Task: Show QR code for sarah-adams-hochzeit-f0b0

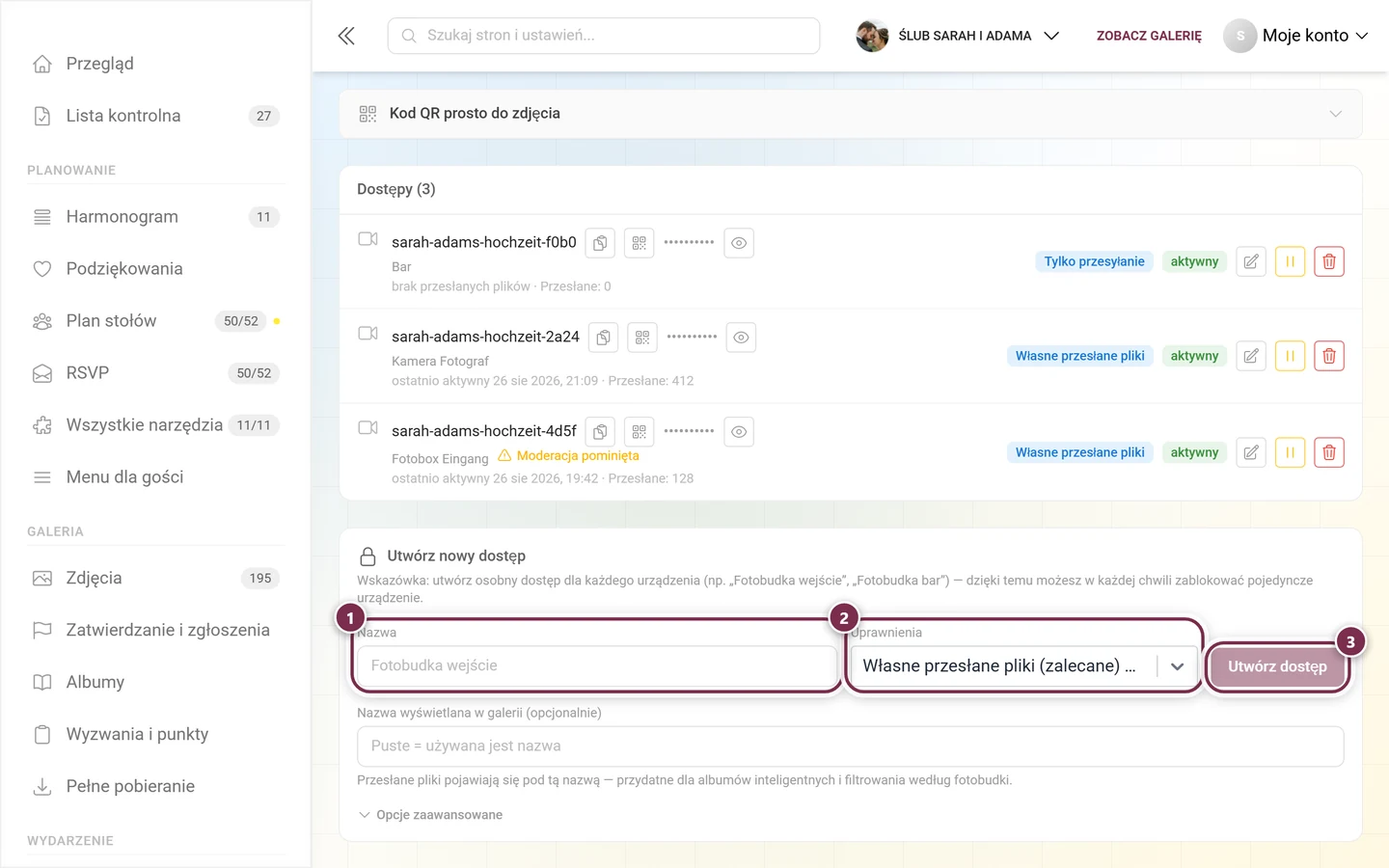Action: [x=640, y=243]
